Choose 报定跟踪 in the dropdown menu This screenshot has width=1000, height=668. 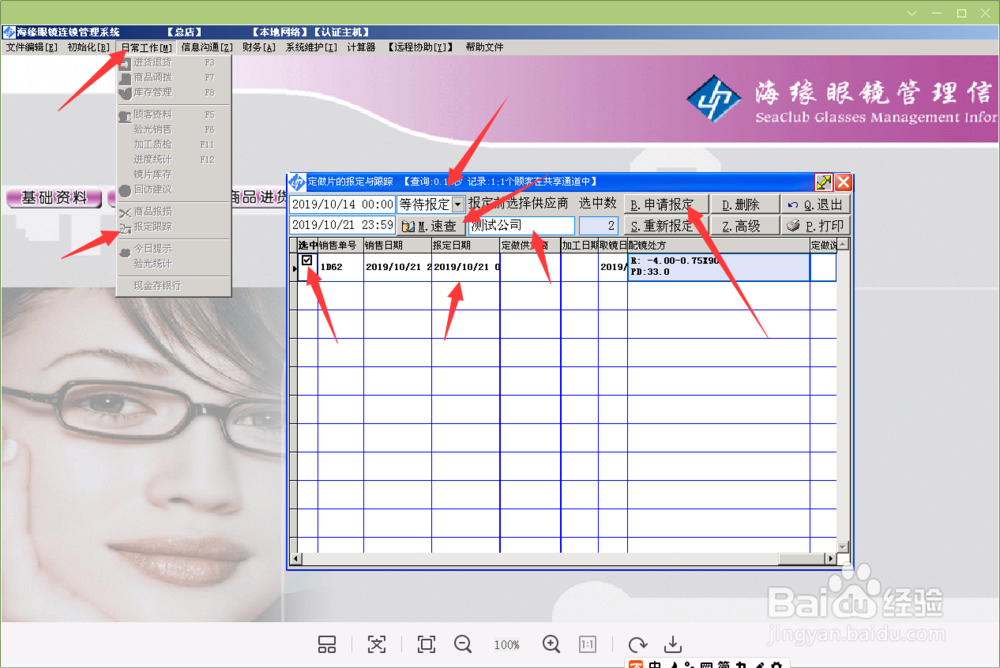pos(173,226)
